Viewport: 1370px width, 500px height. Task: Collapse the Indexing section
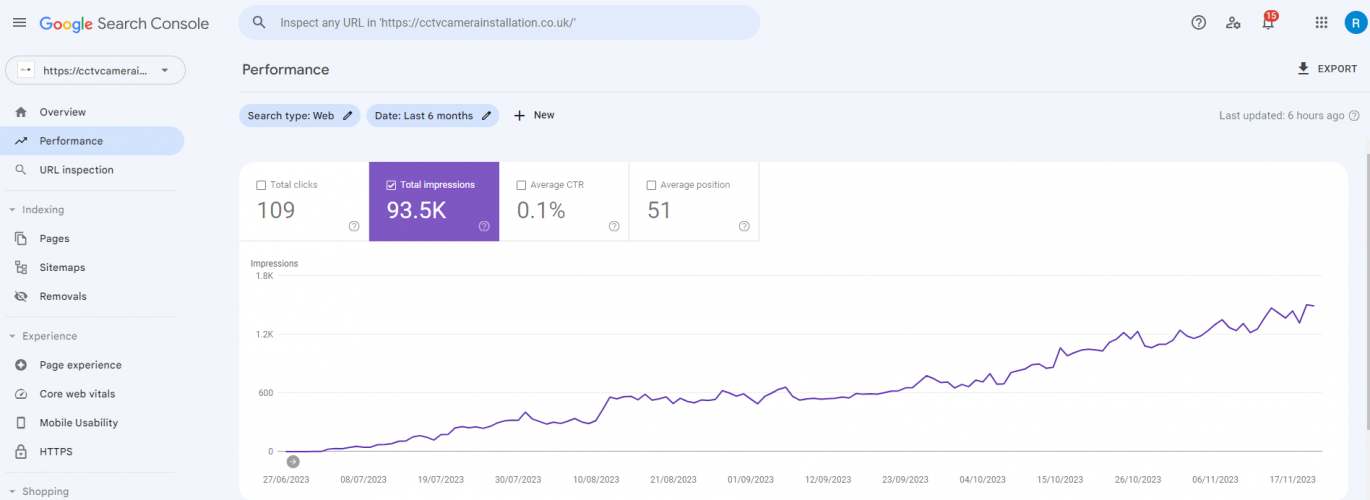(12, 210)
